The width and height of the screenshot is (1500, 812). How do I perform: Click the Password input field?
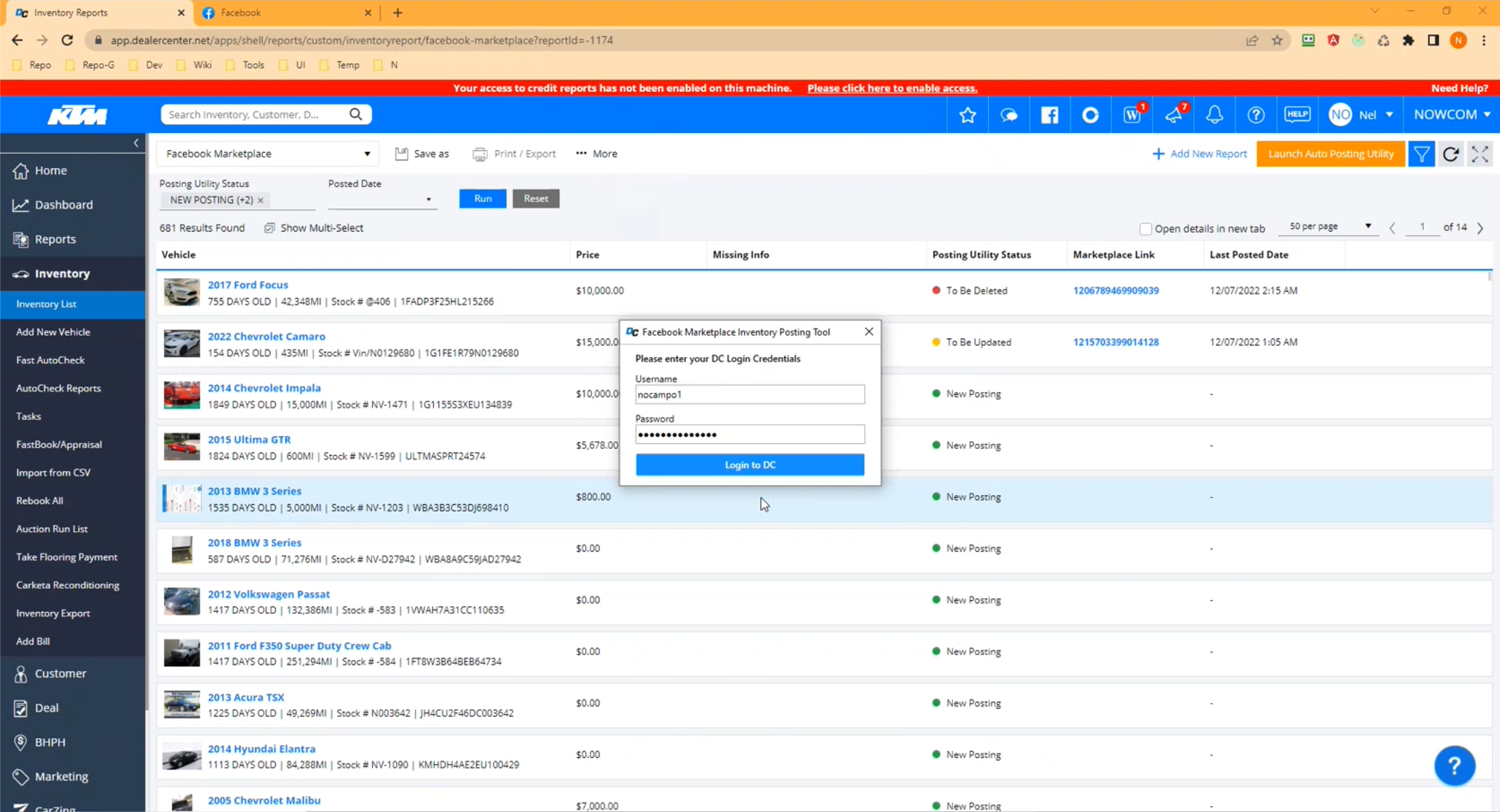click(x=750, y=434)
